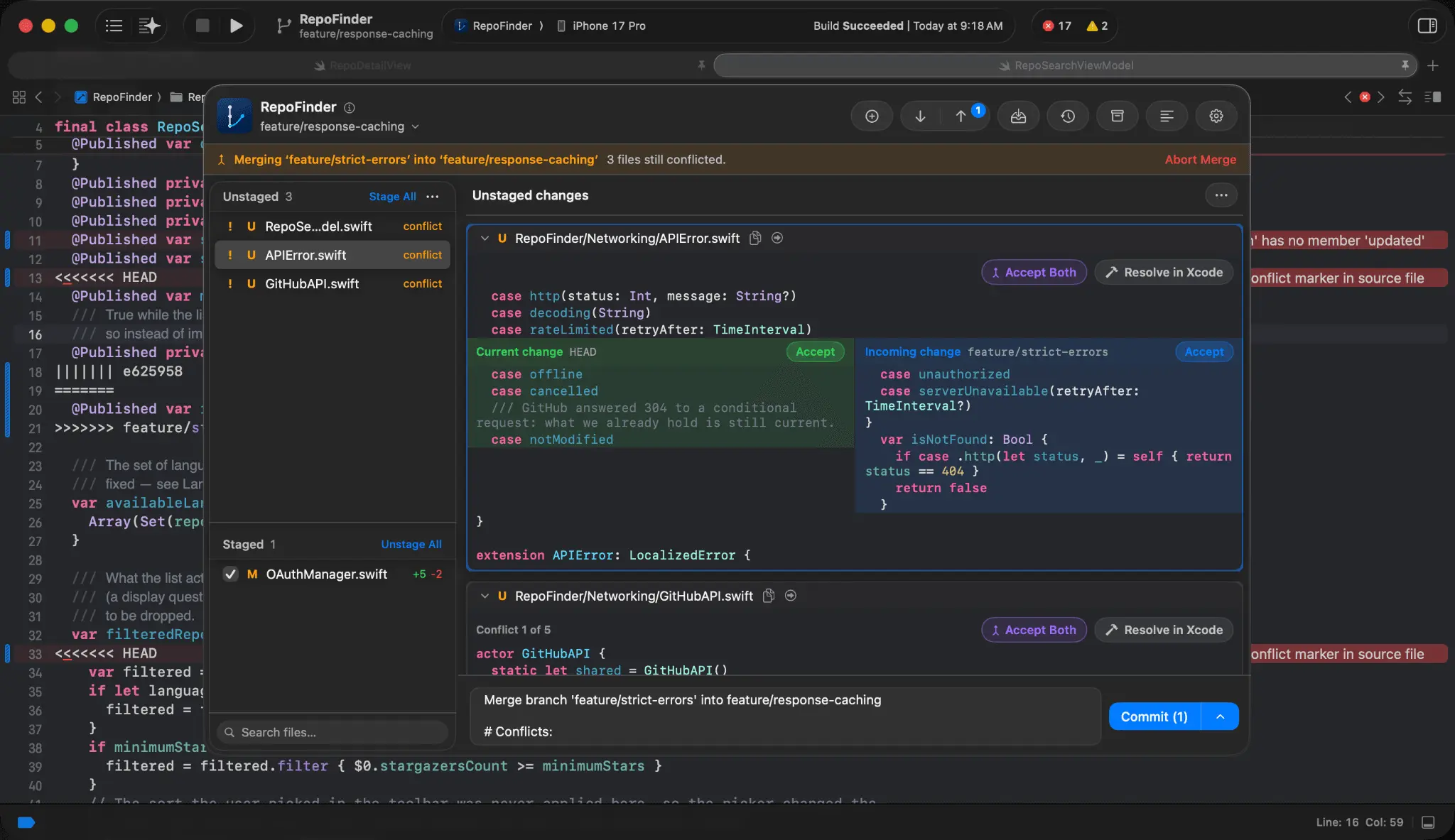
Task: Choose the iPhone 17 Pro run destination
Action: pyautogui.click(x=601, y=26)
